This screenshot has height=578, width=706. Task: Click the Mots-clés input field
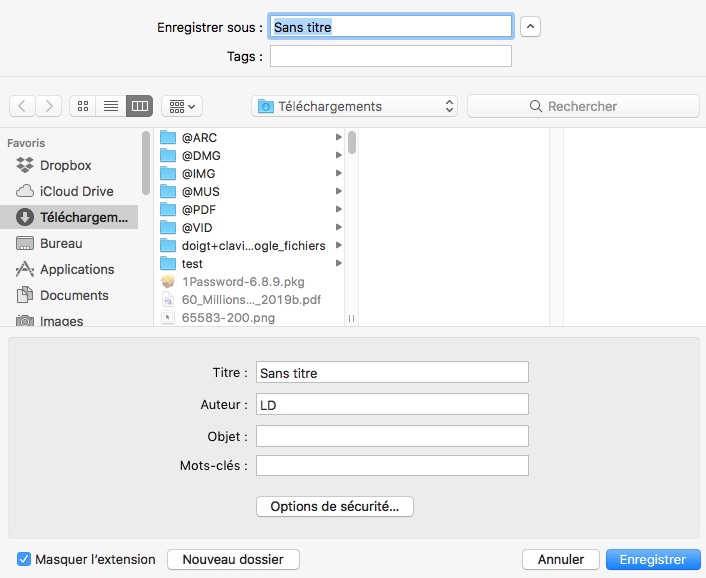pyautogui.click(x=392, y=466)
